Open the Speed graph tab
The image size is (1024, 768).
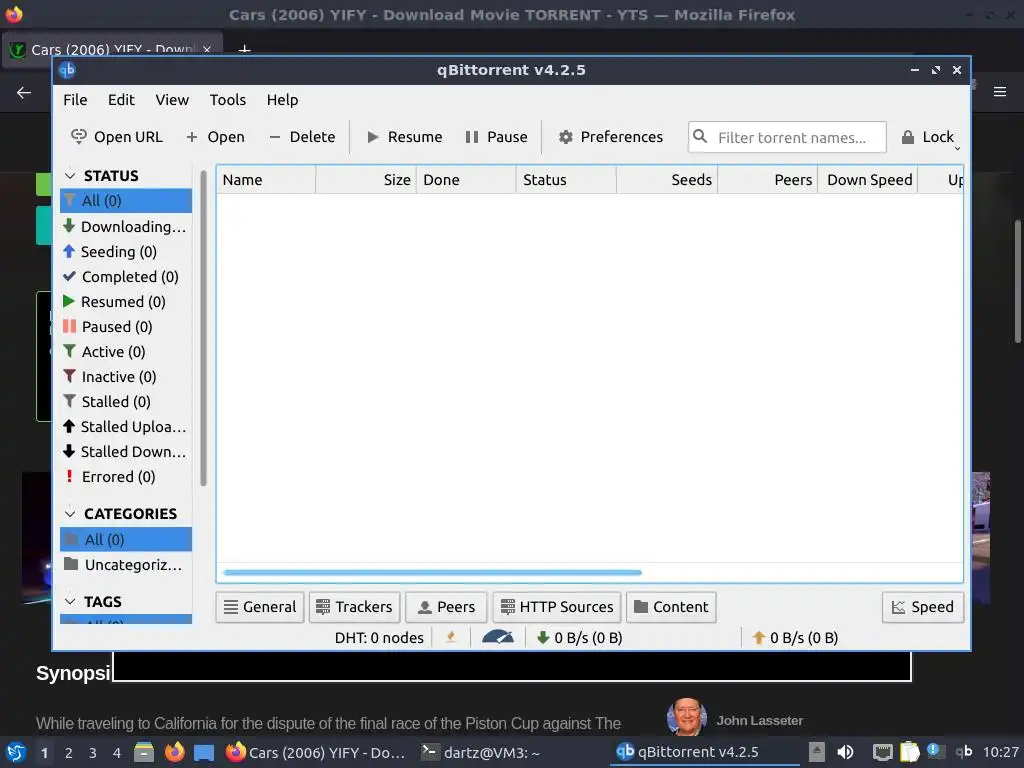[923, 607]
